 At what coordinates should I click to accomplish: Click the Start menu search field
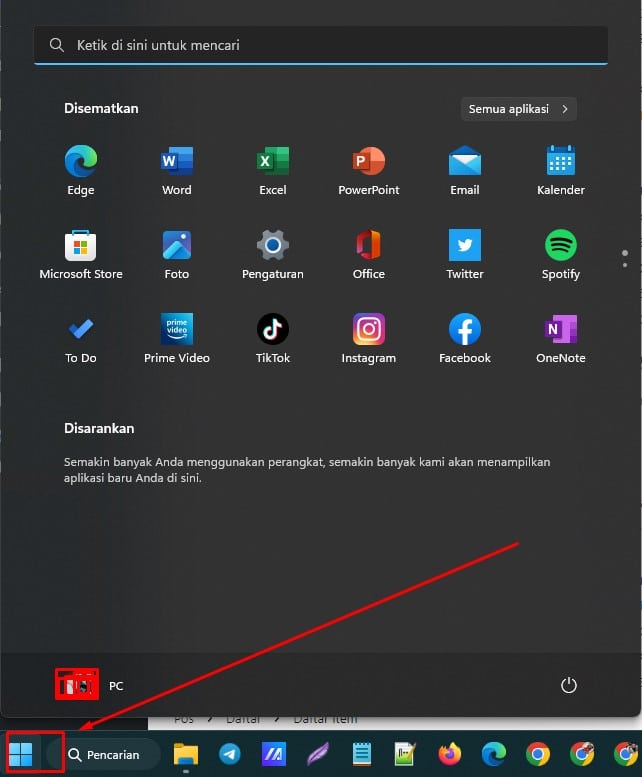(x=321, y=45)
